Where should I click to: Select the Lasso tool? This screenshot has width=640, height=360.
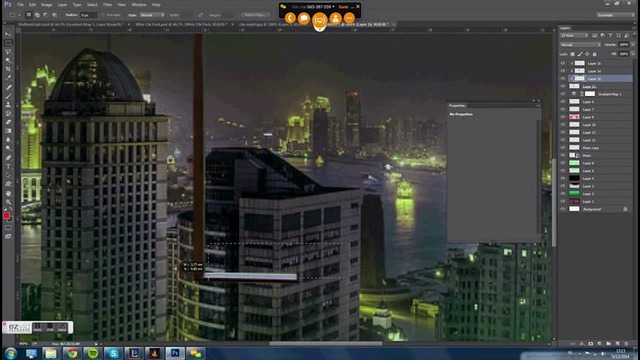pos(8,51)
